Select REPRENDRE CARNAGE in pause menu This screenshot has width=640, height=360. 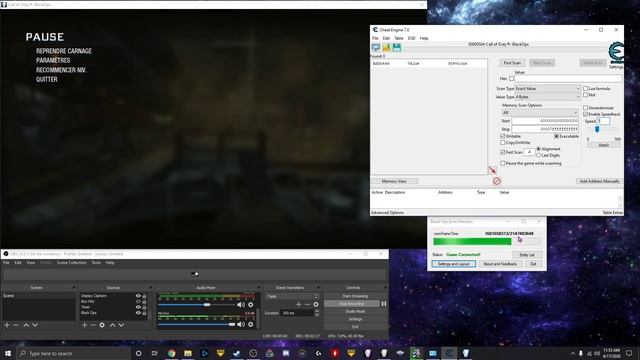(64, 51)
